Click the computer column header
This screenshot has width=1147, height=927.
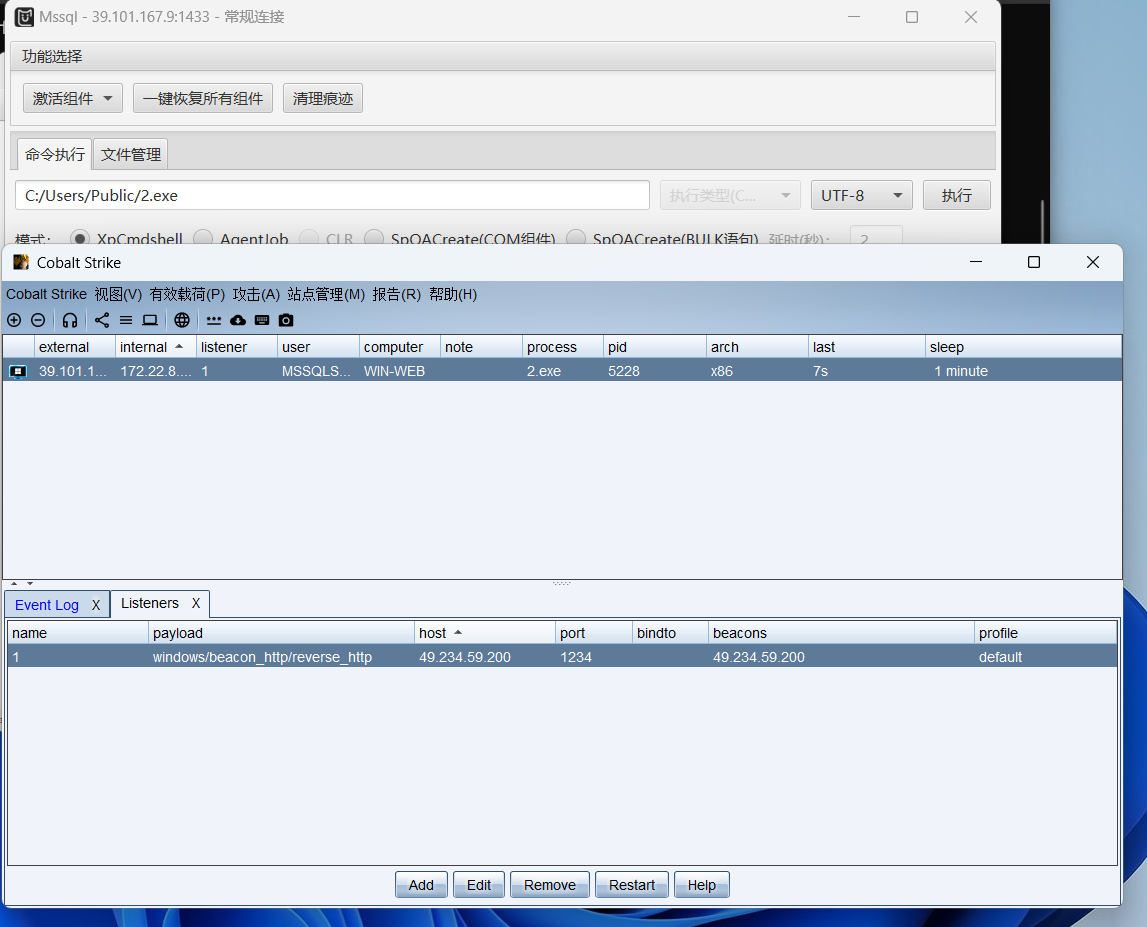pos(399,347)
